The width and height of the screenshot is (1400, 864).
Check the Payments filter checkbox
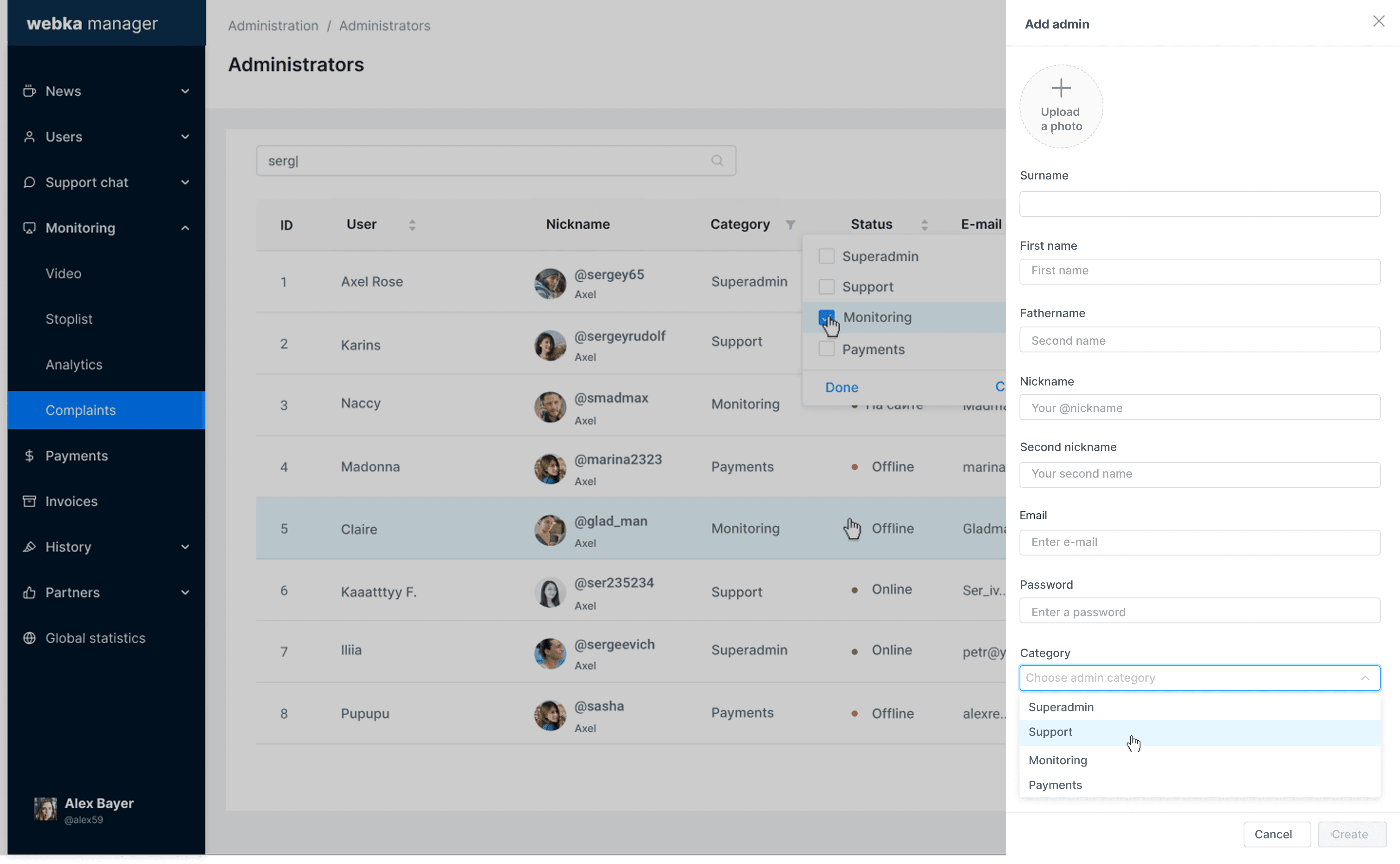point(826,348)
